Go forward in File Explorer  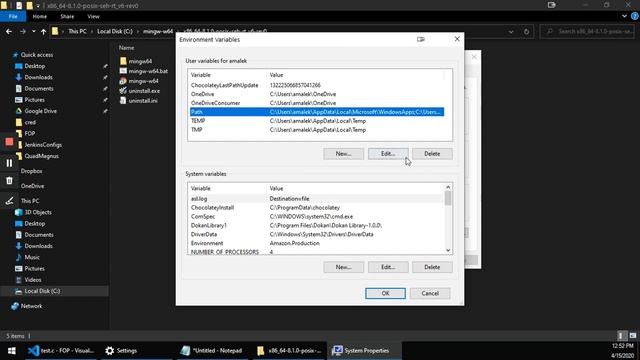tap(23, 31)
